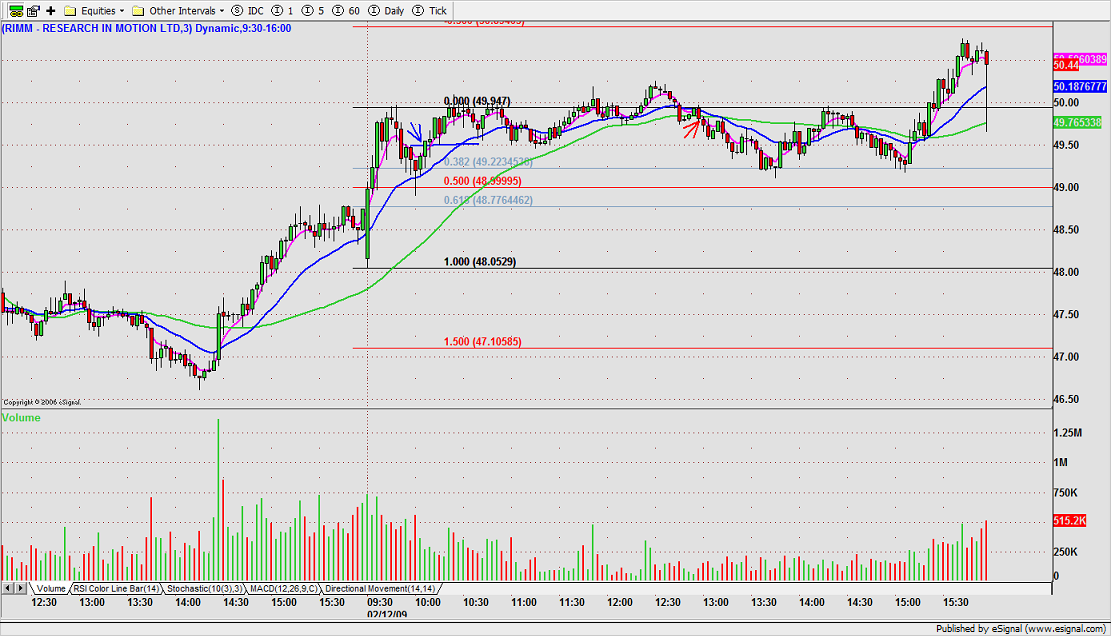Click the Published by eSignal footer text

coord(1020,628)
